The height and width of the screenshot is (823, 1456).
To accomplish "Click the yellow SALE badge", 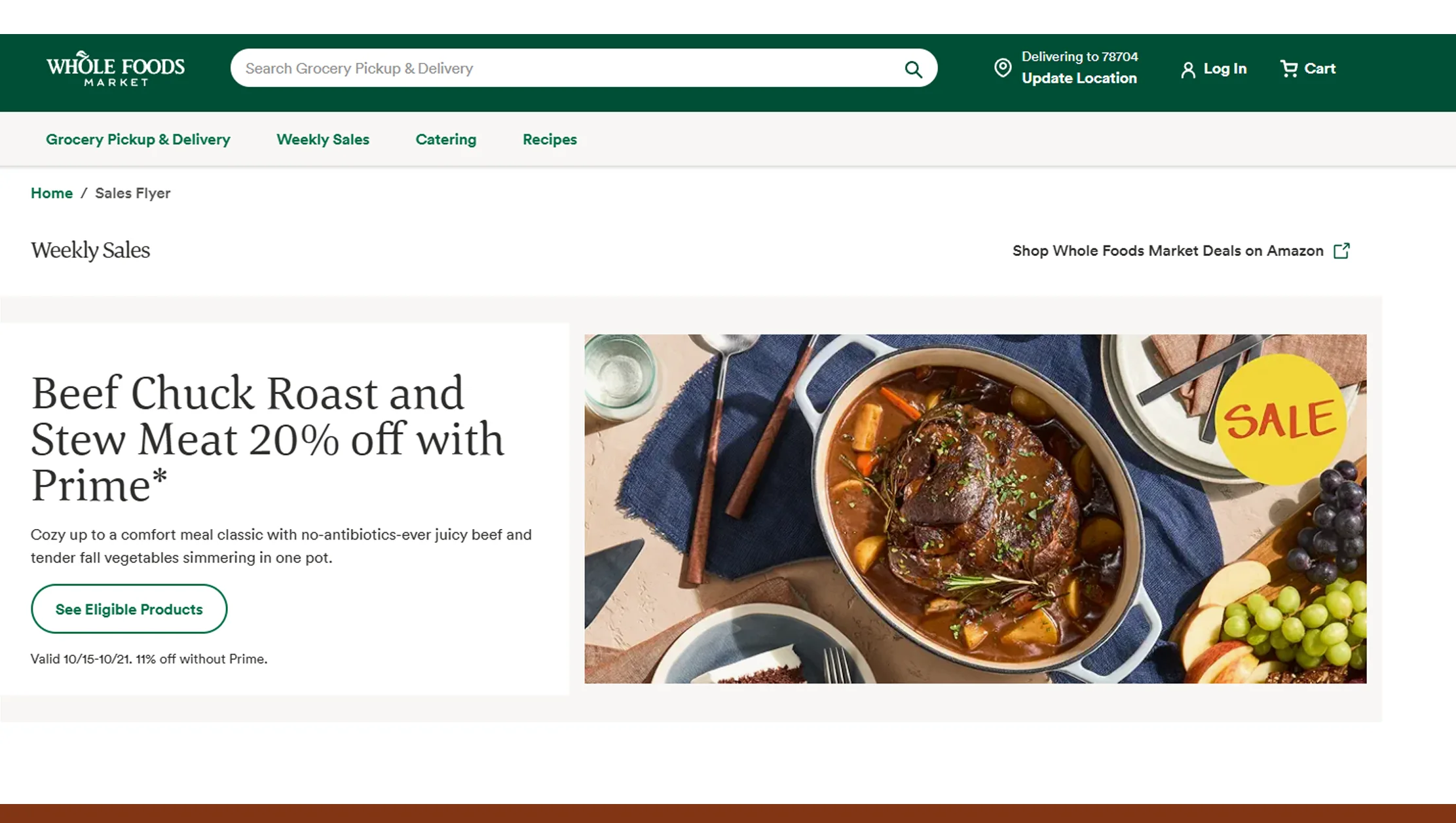I will [x=1280, y=419].
